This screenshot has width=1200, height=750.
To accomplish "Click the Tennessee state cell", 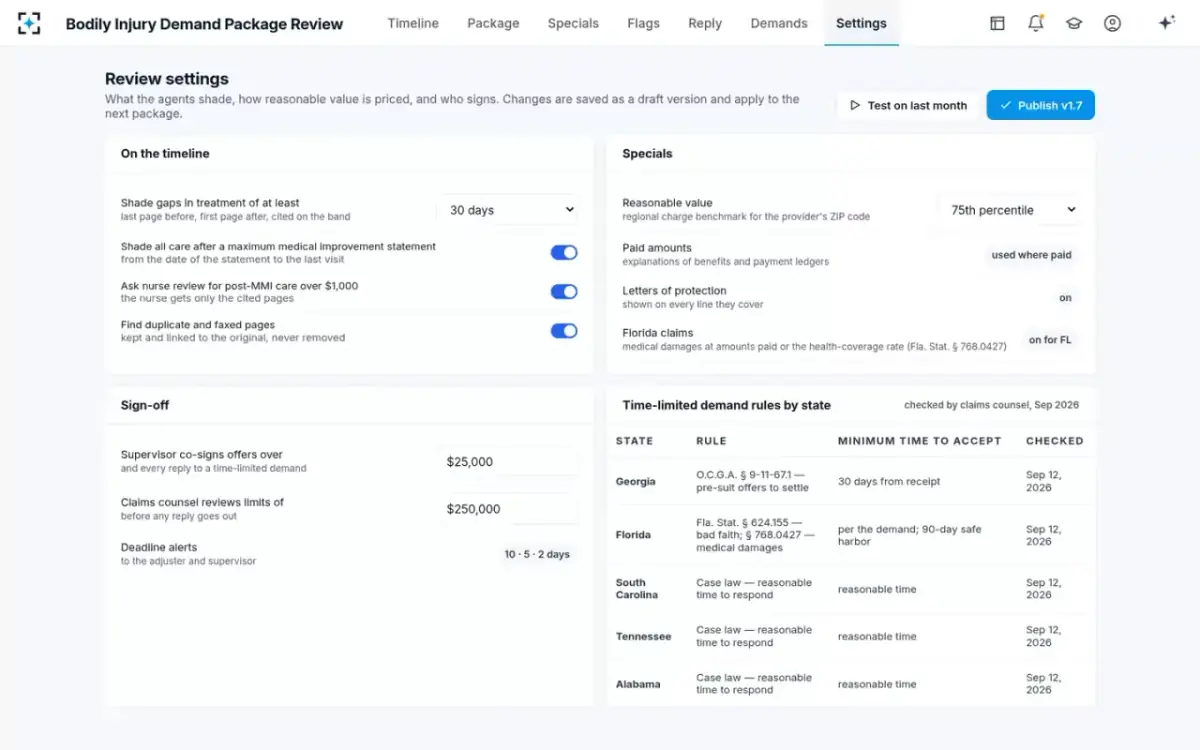I will [x=643, y=637].
